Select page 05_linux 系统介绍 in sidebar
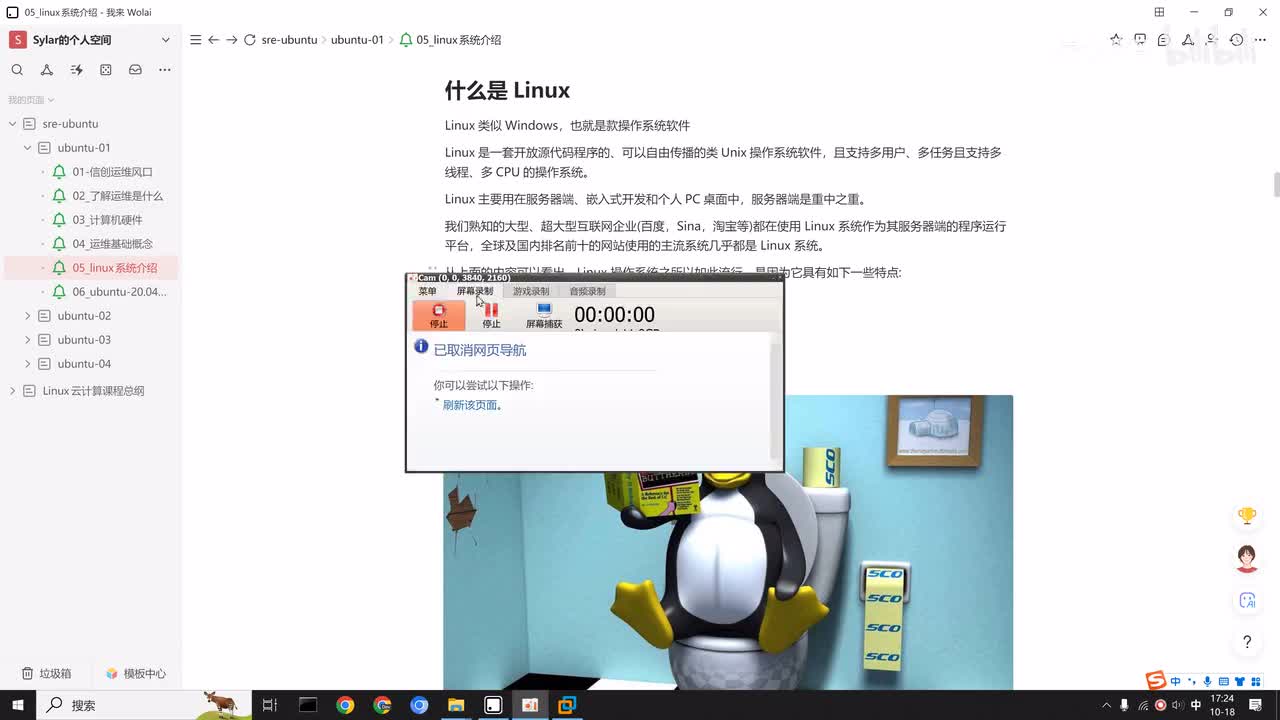The width and height of the screenshot is (1280, 720). click(x=91, y=268)
